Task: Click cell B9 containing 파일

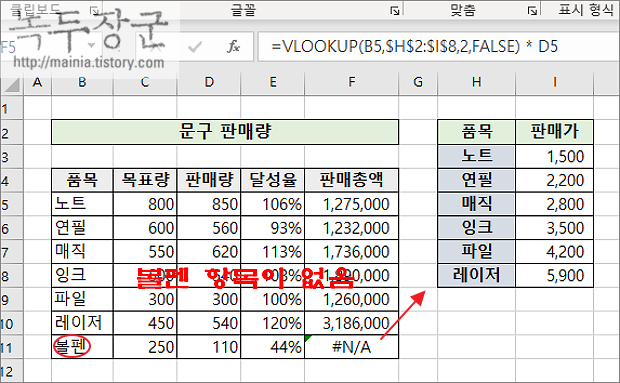Action: [82, 299]
